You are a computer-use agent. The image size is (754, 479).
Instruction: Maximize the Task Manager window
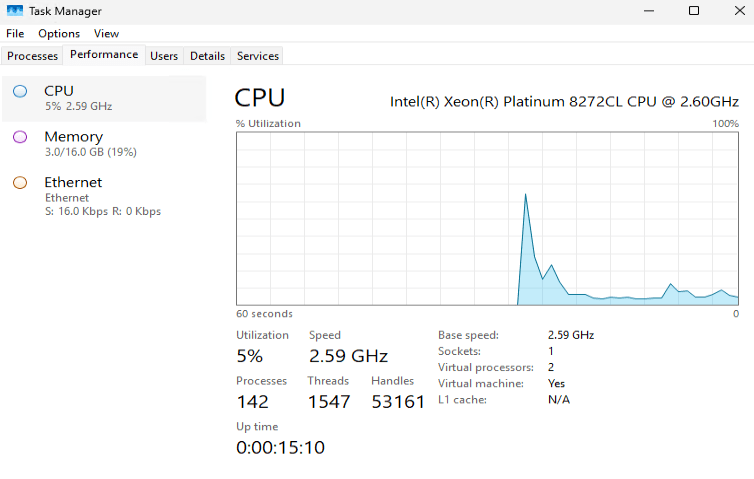(x=693, y=11)
